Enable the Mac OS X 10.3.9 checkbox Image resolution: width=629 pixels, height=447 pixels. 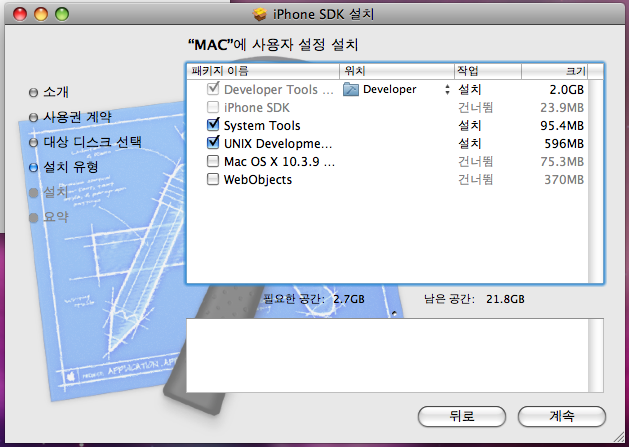tap(213, 161)
